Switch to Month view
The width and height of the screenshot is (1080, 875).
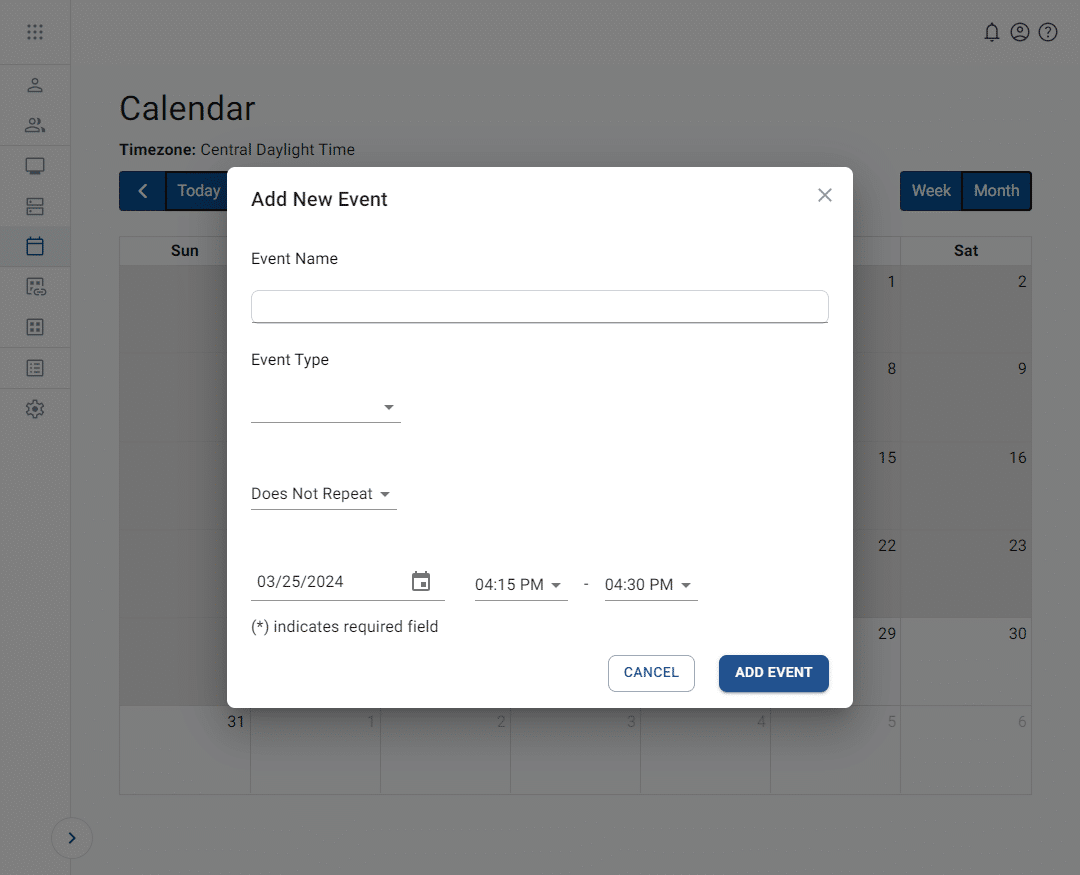996,191
